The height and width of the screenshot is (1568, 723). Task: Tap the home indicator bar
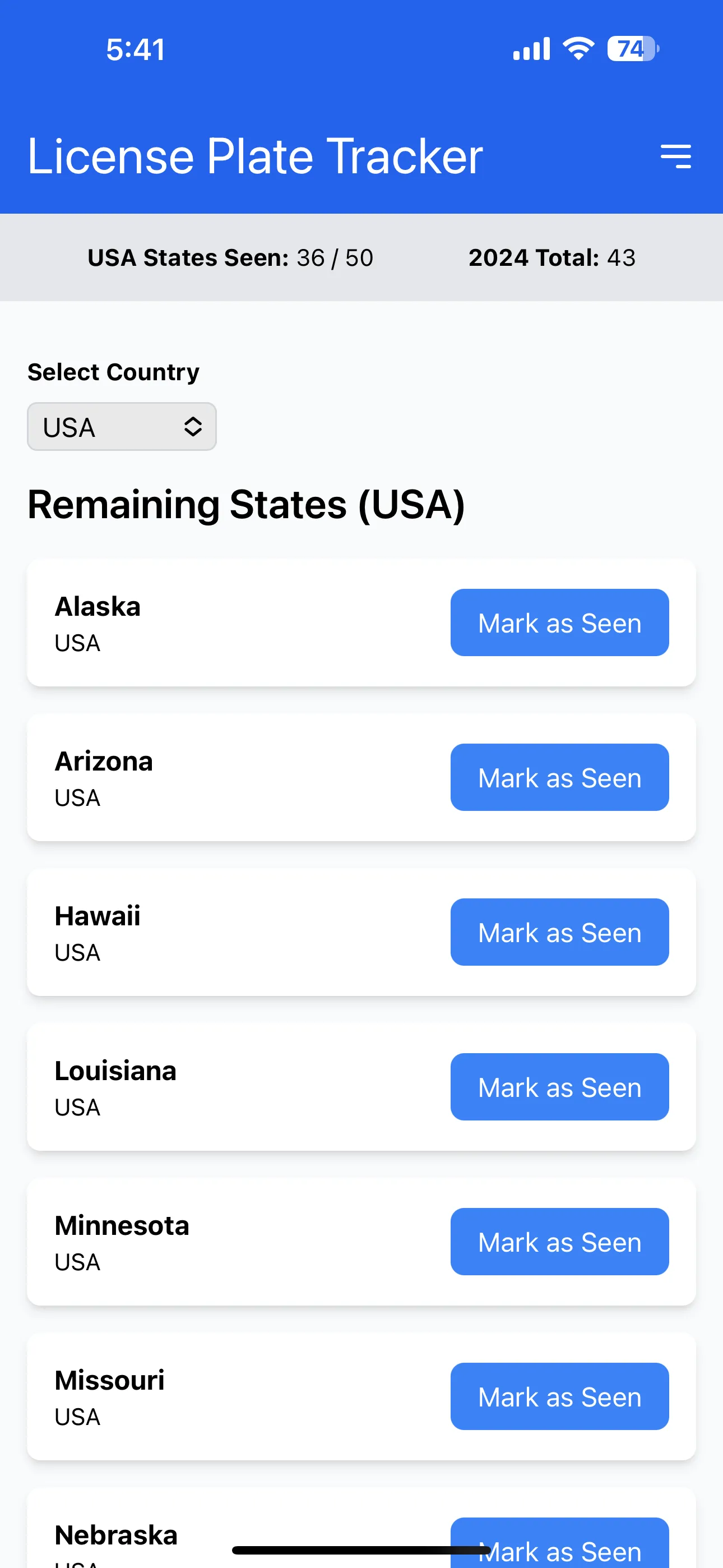tap(361, 1549)
